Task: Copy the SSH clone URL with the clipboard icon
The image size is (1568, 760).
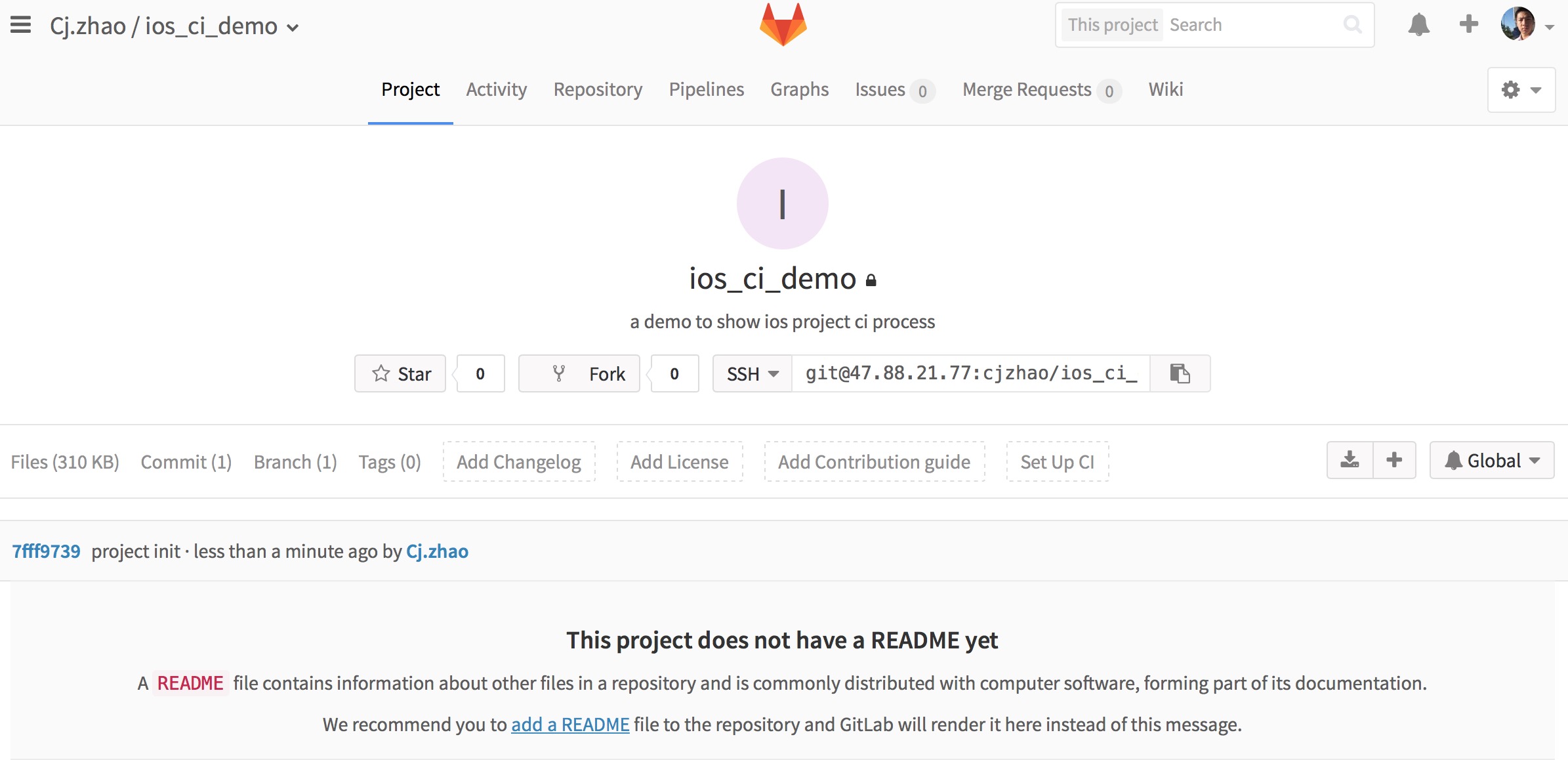Action: pos(1179,373)
